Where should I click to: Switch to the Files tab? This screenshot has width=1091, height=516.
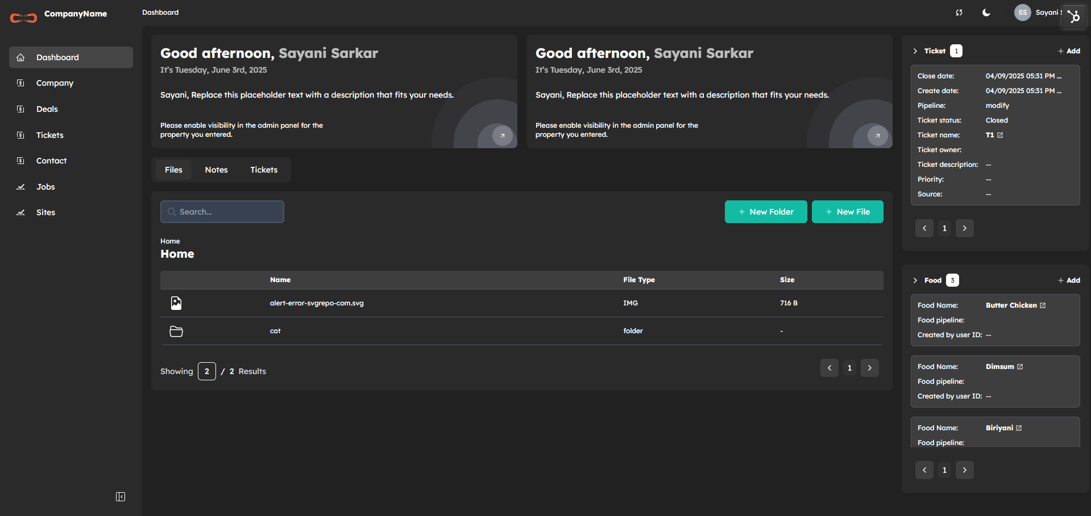tap(173, 170)
